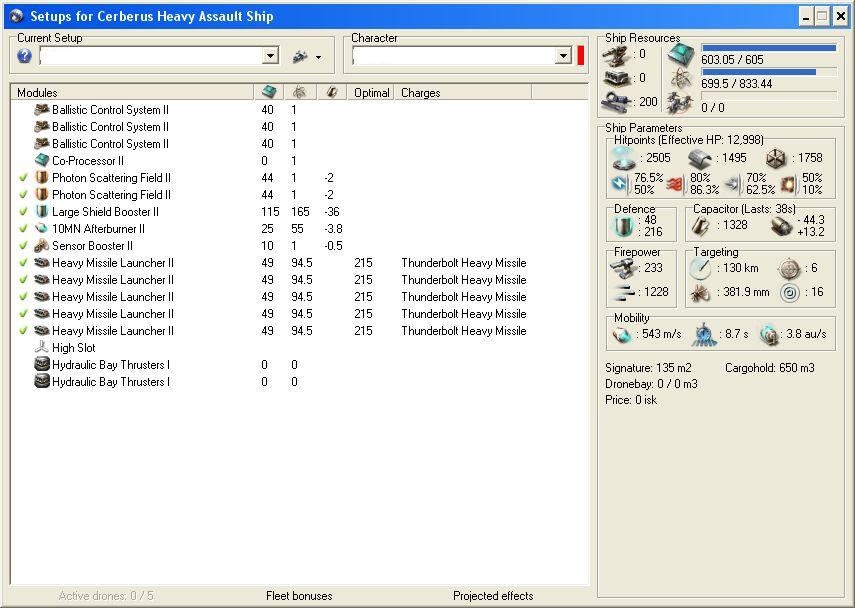Expand the arrow beside the ship icon

coord(318,57)
